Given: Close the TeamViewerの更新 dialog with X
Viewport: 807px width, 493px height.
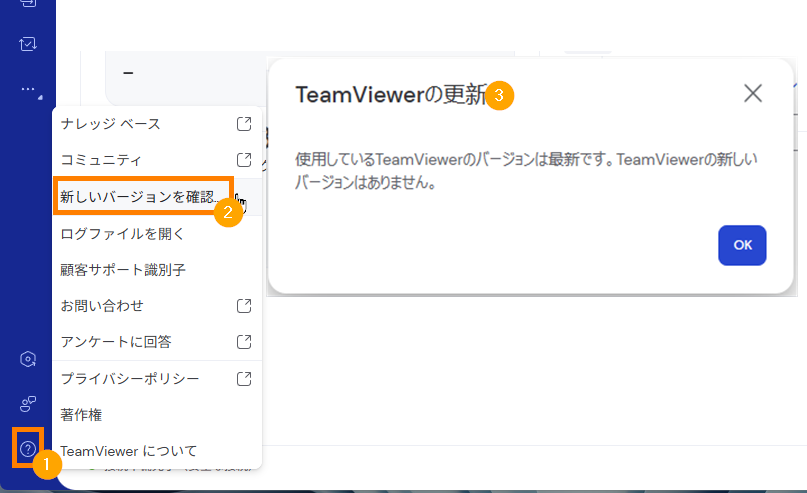Looking at the screenshot, I should coord(752,94).
